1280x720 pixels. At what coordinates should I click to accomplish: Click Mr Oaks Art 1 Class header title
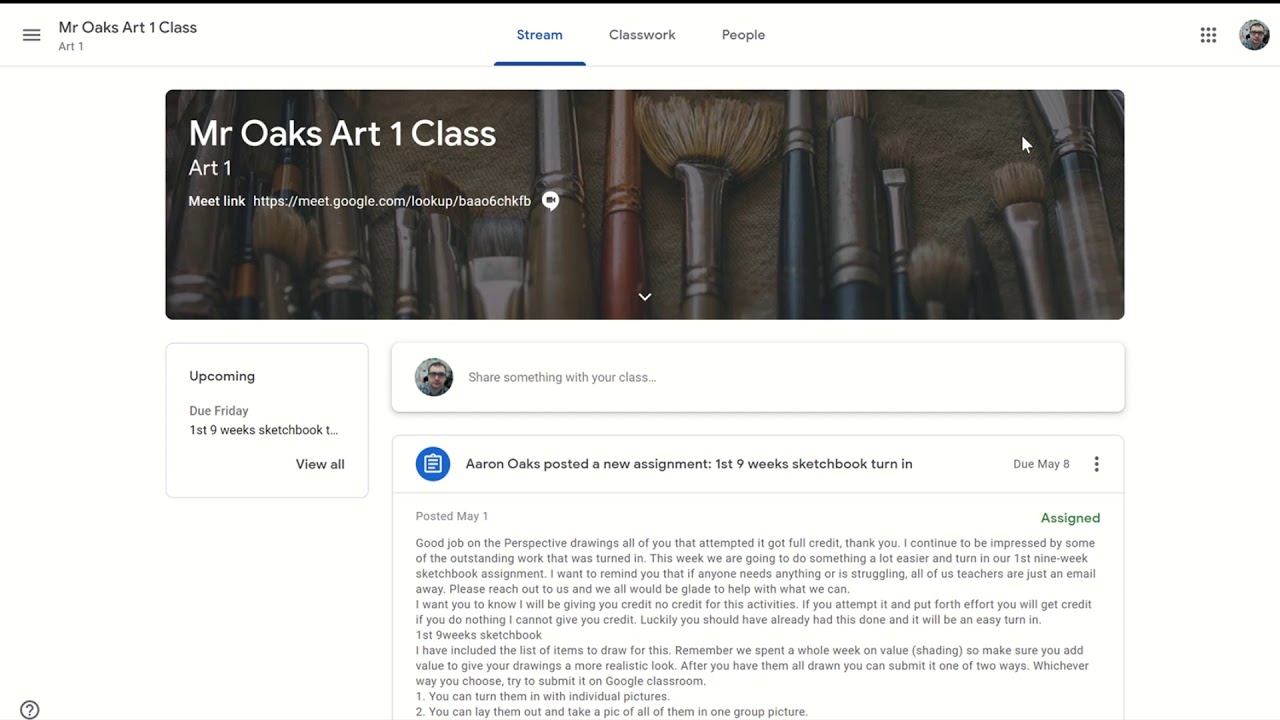pos(128,27)
